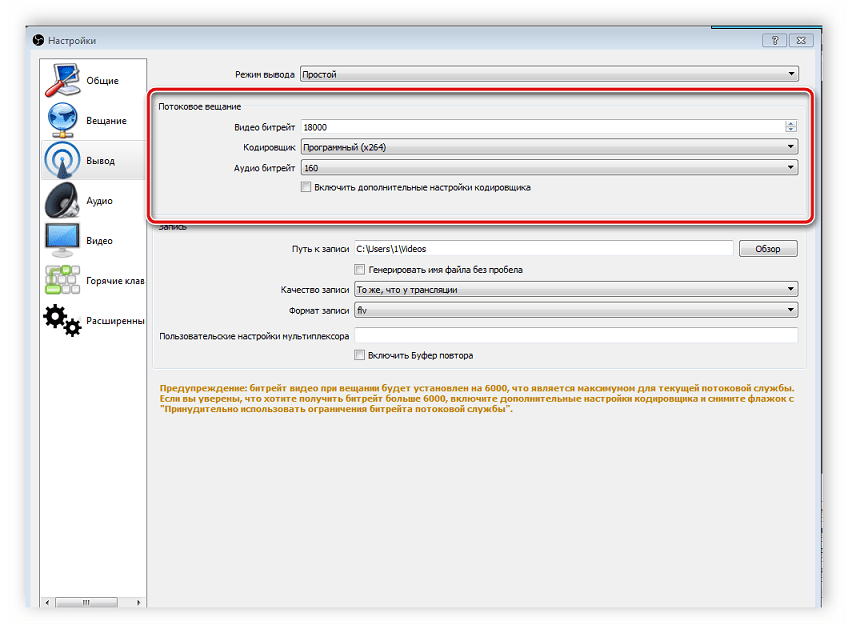Enable additional encoder settings checkbox
This screenshot has width=848, height=633.
coord(306,187)
